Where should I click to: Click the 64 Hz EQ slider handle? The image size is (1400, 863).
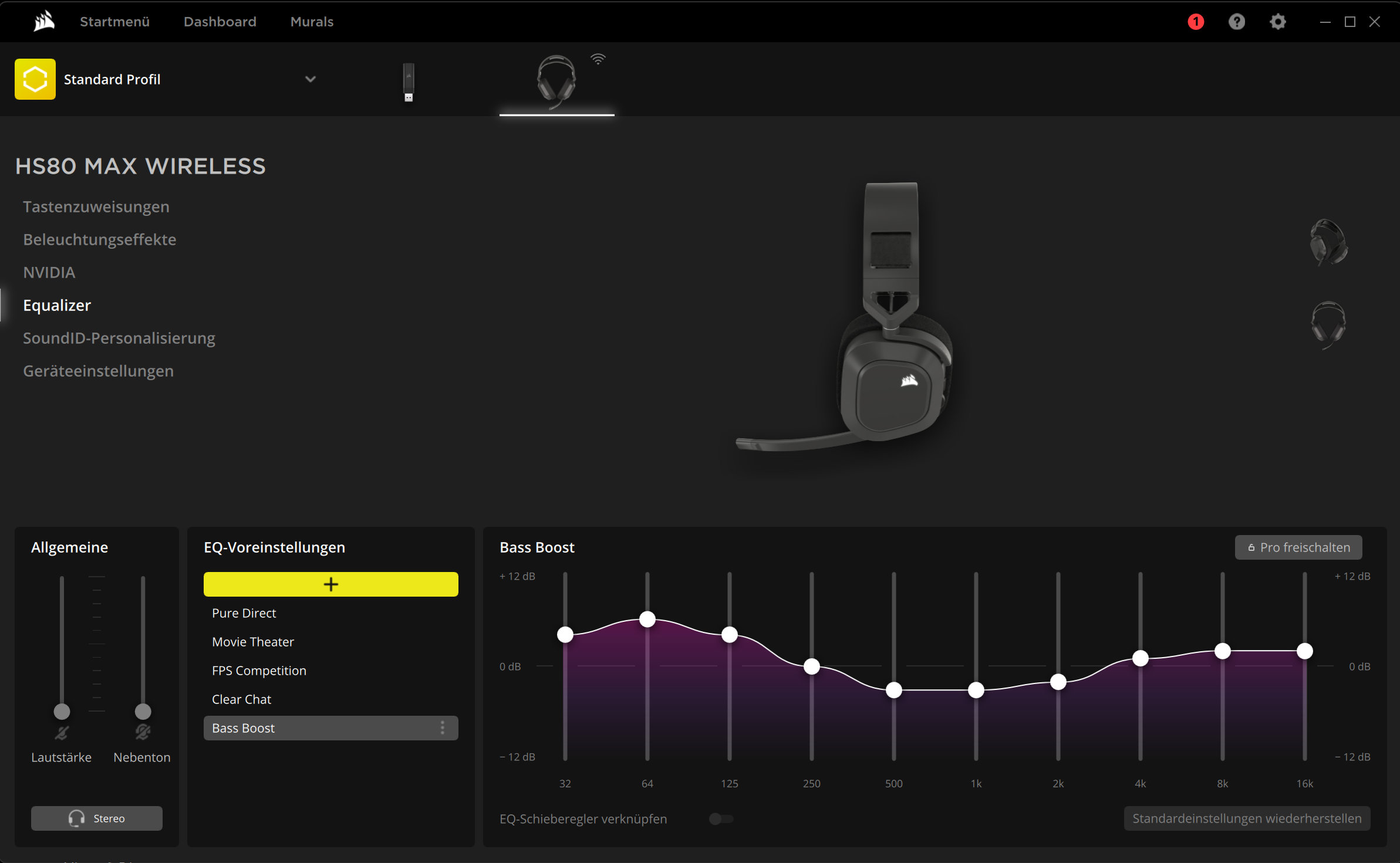(647, 619)
